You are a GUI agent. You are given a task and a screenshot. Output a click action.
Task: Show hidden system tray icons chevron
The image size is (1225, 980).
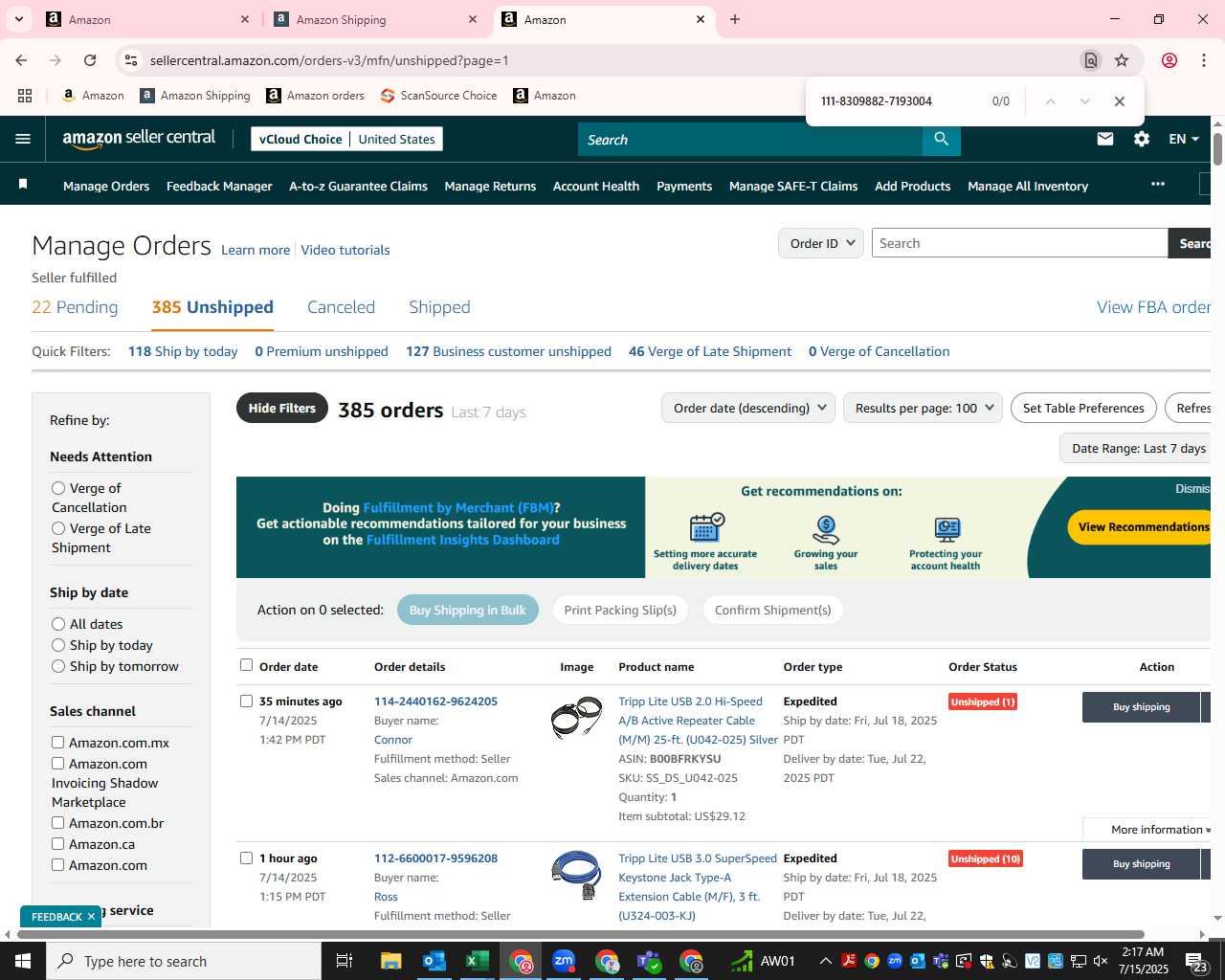[x=825, y=961]
